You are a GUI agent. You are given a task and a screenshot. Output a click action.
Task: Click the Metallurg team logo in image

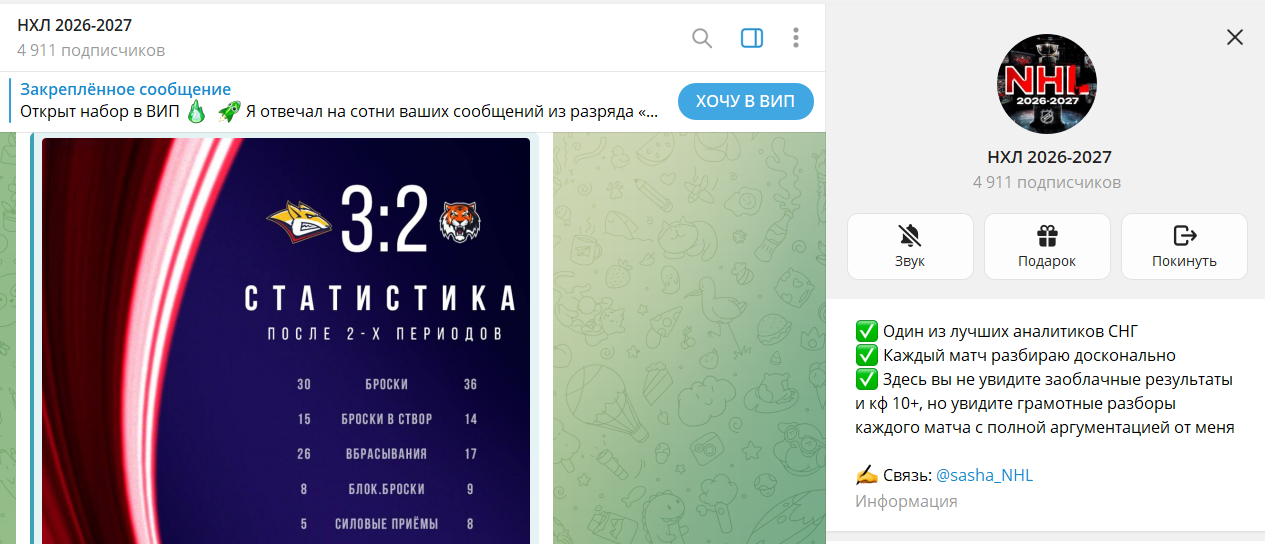[x=299, y=220]
